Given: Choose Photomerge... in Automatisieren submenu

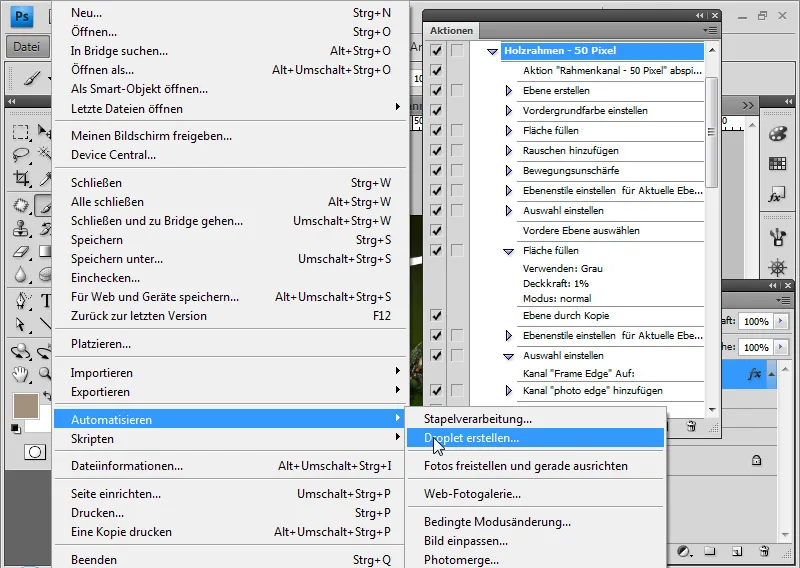Looking at the screenshot, I should [535, 559].
